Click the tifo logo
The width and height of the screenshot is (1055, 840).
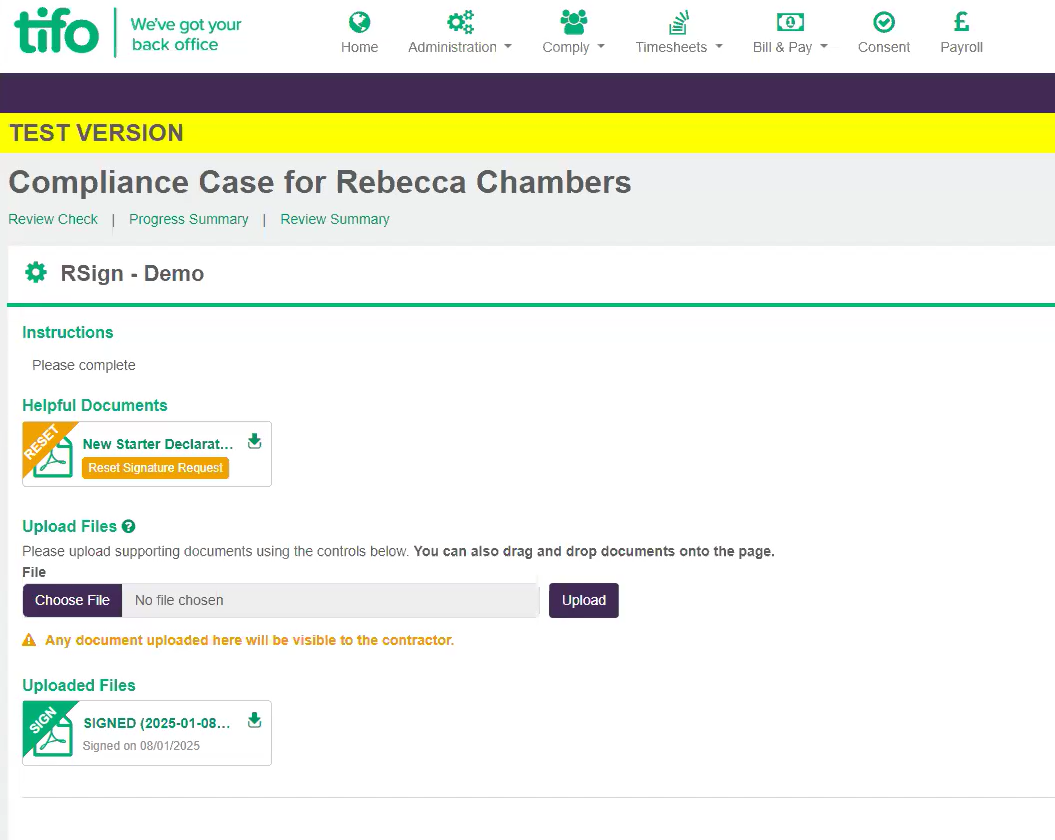[x=57, y=31]
